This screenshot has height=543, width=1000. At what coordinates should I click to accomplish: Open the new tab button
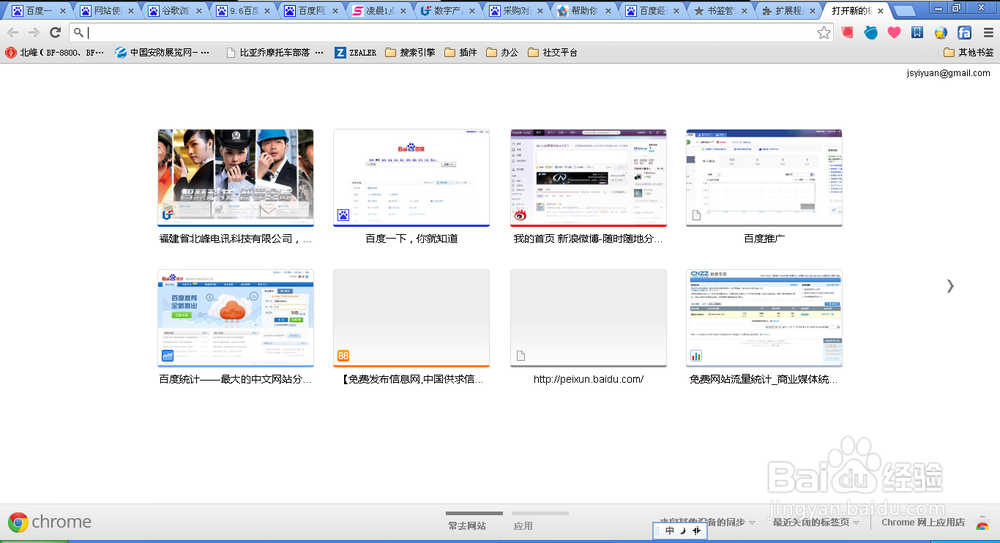[x=904, y=11]
